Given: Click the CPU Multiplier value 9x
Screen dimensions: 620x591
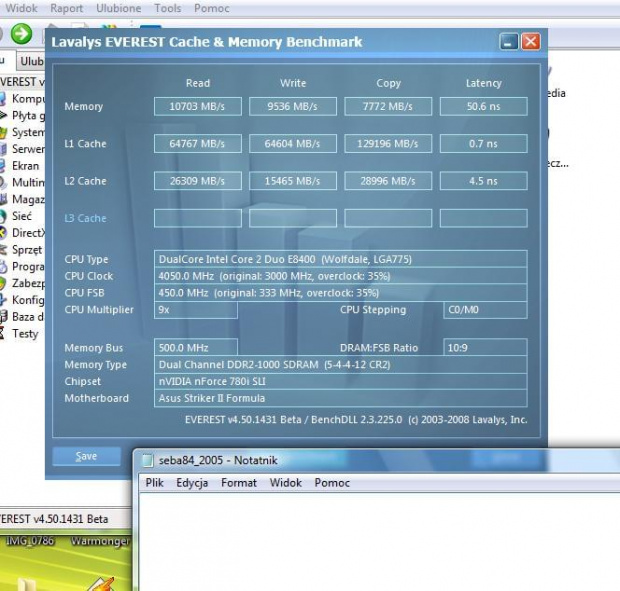Looking at the screenshot, I should [x=196, y=310].
